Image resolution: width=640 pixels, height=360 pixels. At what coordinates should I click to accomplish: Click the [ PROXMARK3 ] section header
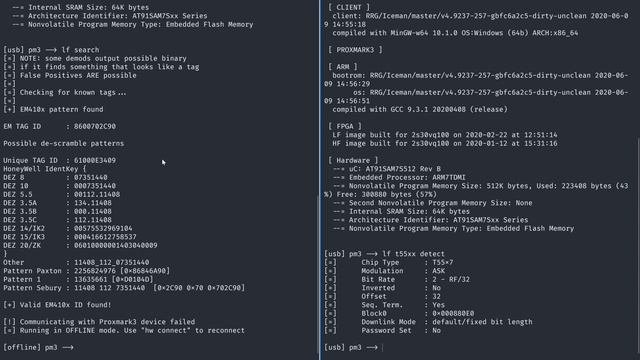(x=356, y=50)
